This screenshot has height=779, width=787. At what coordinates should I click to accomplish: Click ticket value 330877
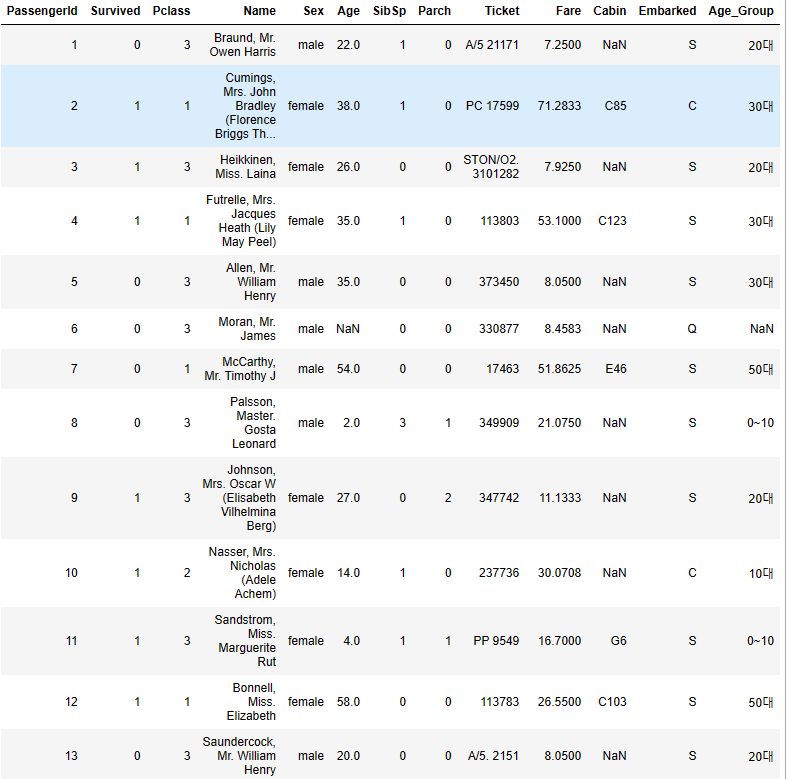499,329
